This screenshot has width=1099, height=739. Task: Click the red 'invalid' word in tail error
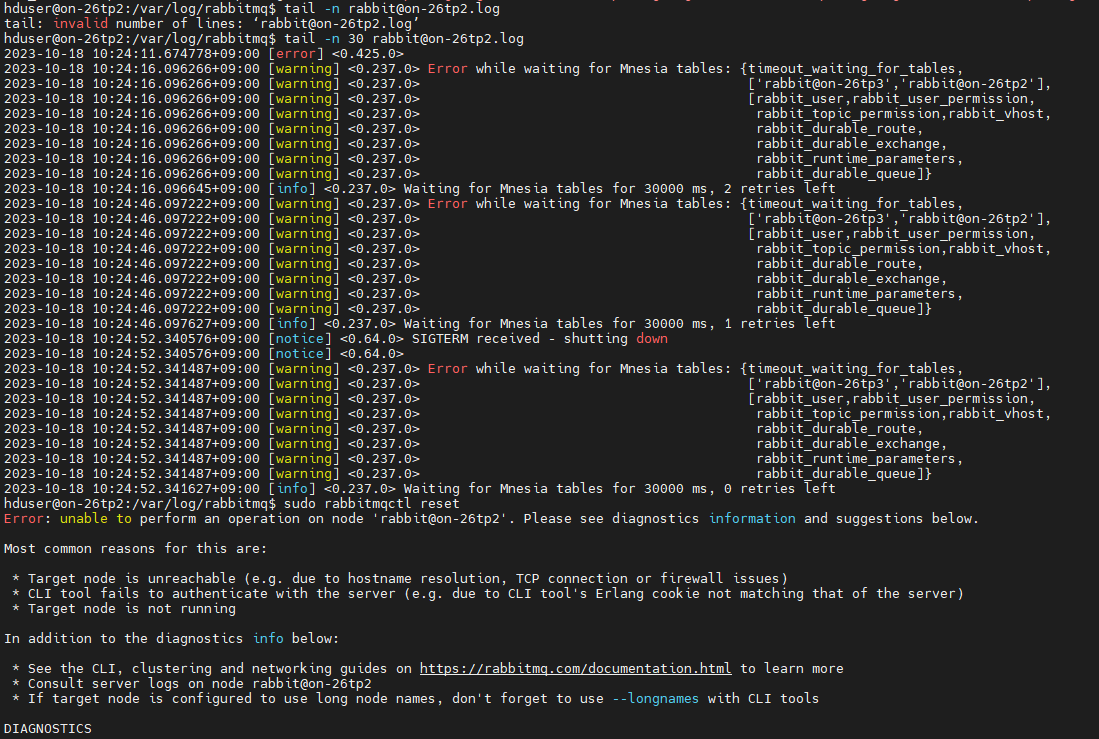(80, 24)
